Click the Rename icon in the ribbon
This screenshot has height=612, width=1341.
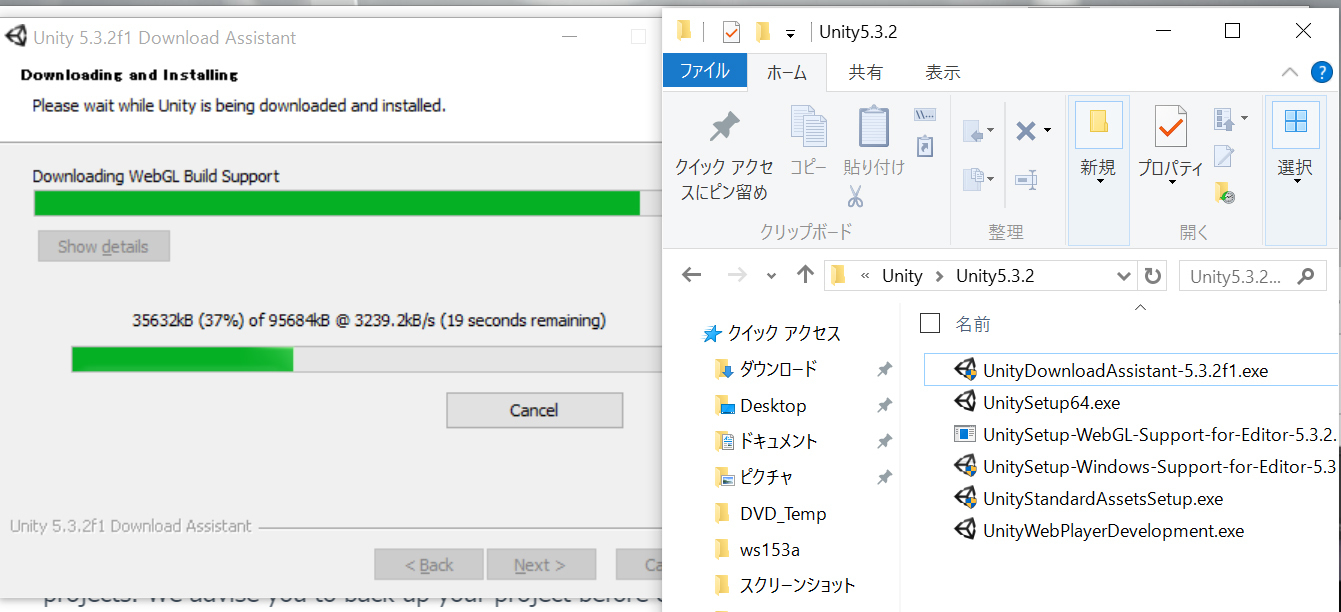(x=1026, y=180)
